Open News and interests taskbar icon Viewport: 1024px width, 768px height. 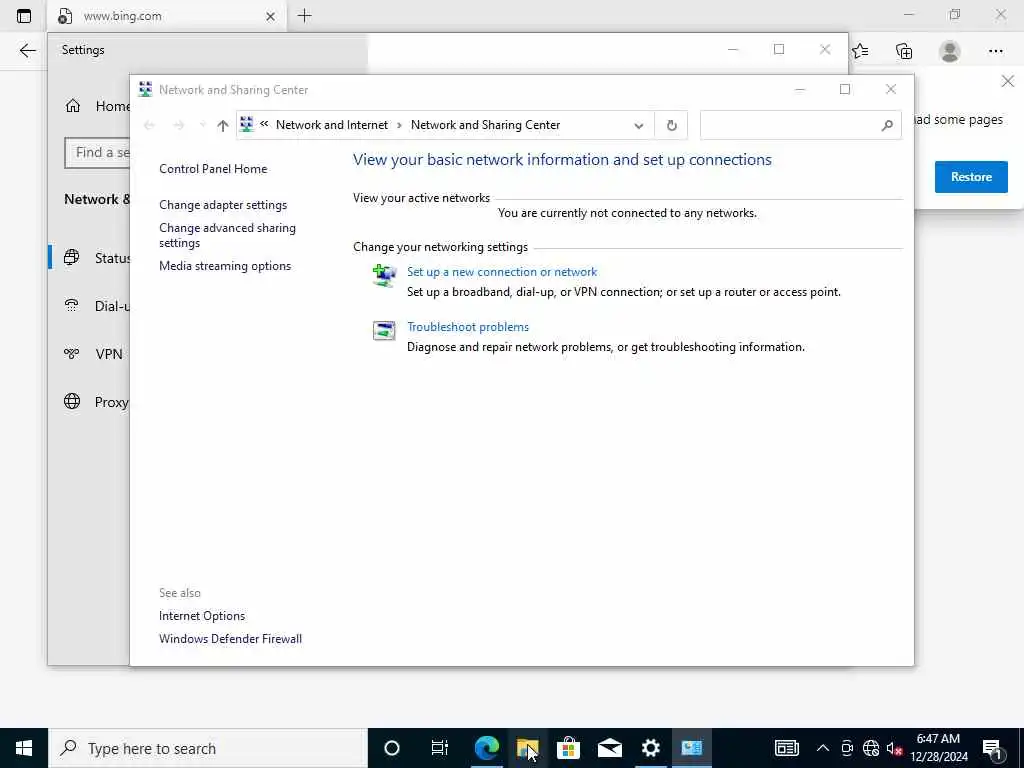[x=786, y=748]
